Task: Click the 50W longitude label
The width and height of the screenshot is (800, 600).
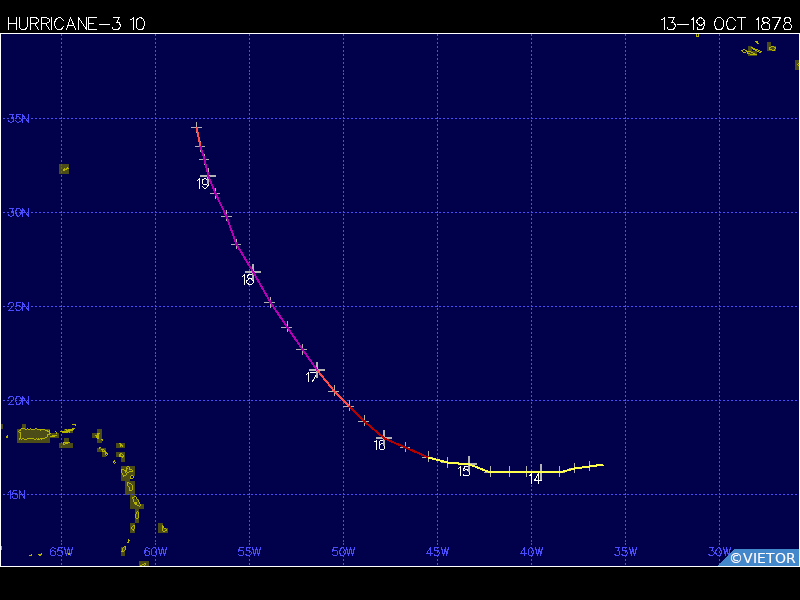Action: 343,552
